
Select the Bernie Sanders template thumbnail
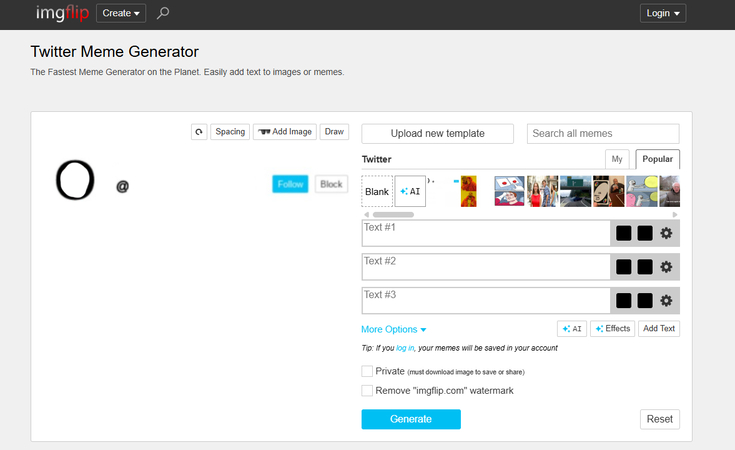point(669,191)
